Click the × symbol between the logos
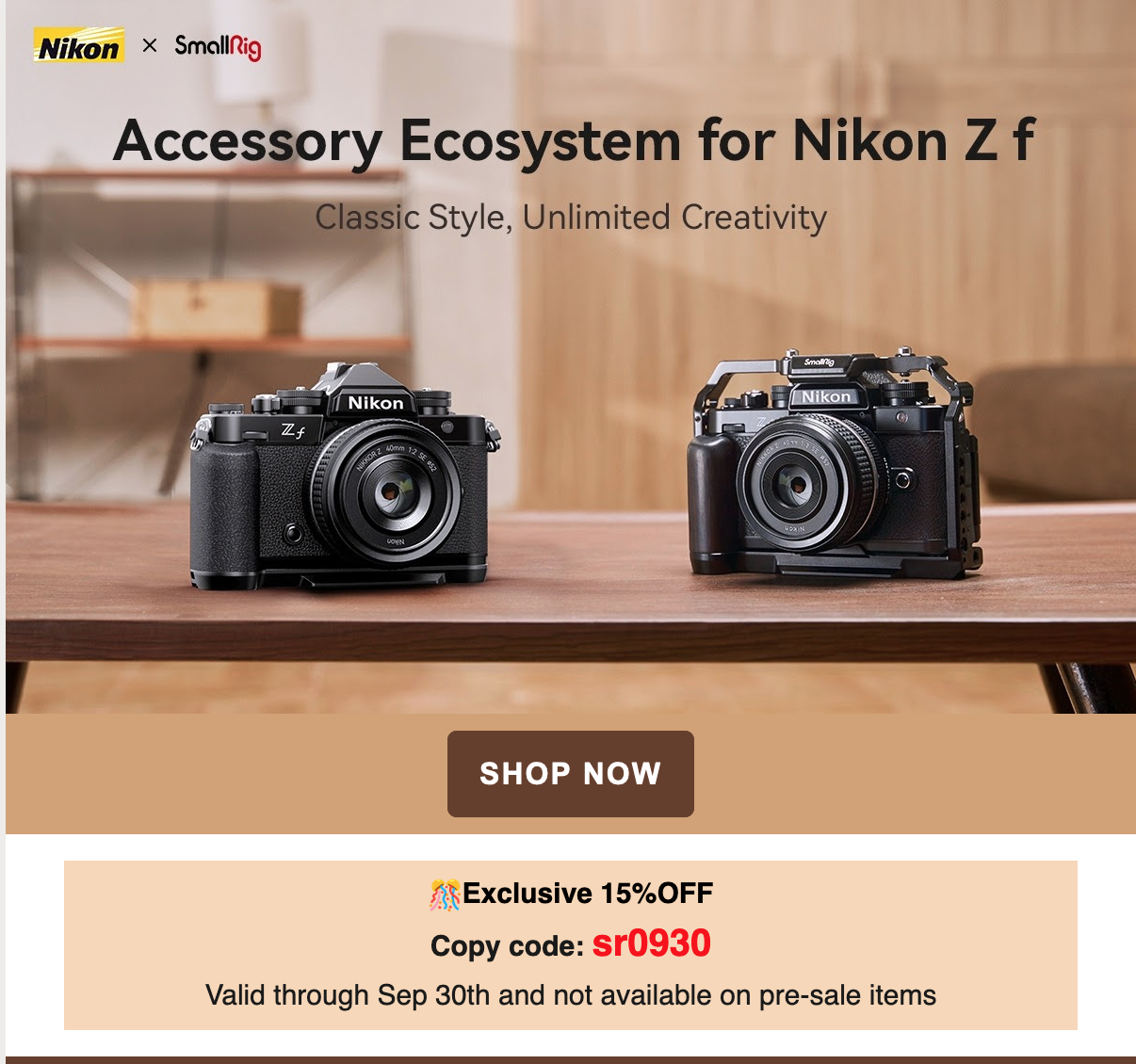This screenshot has height=1064, width=1136. click(150, 45)
